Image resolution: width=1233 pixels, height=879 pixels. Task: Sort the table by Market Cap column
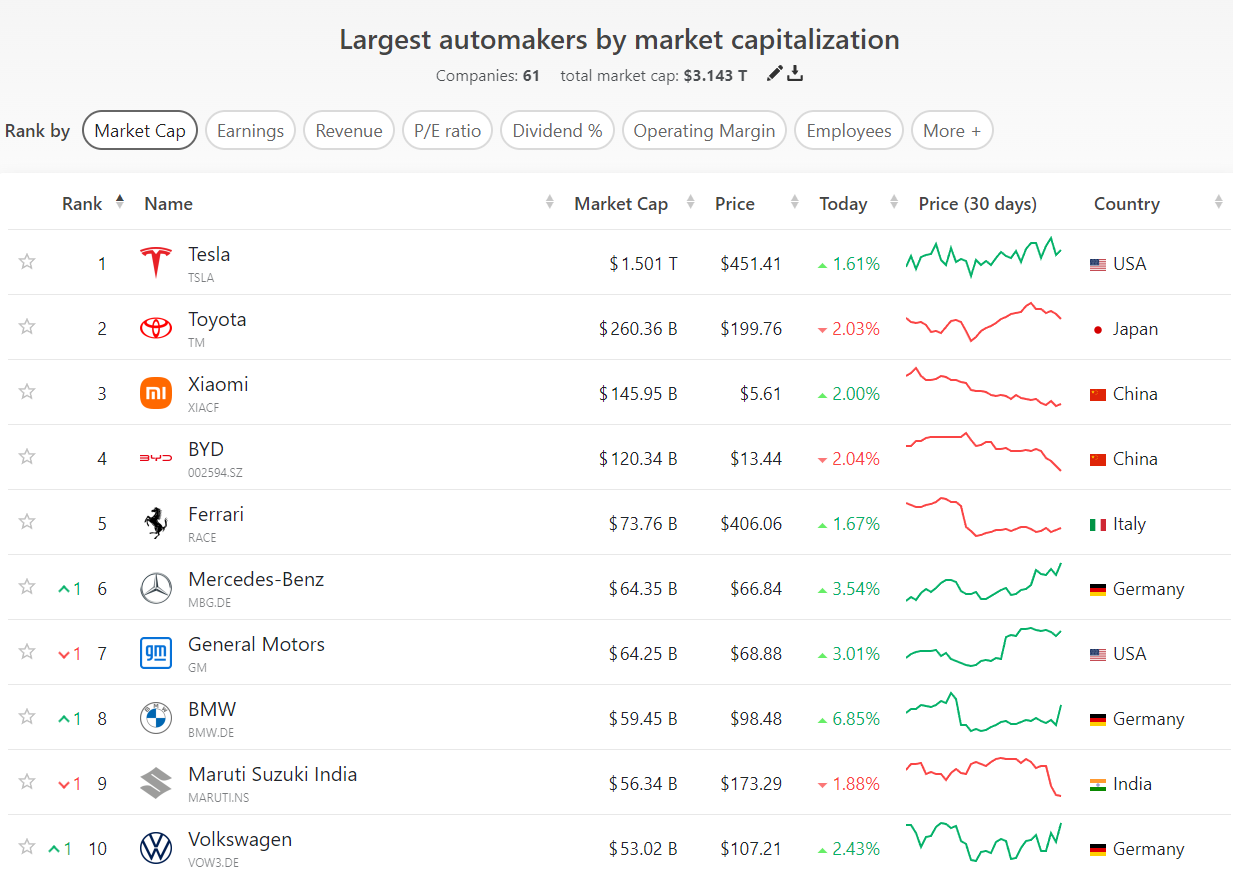[621, 203]
